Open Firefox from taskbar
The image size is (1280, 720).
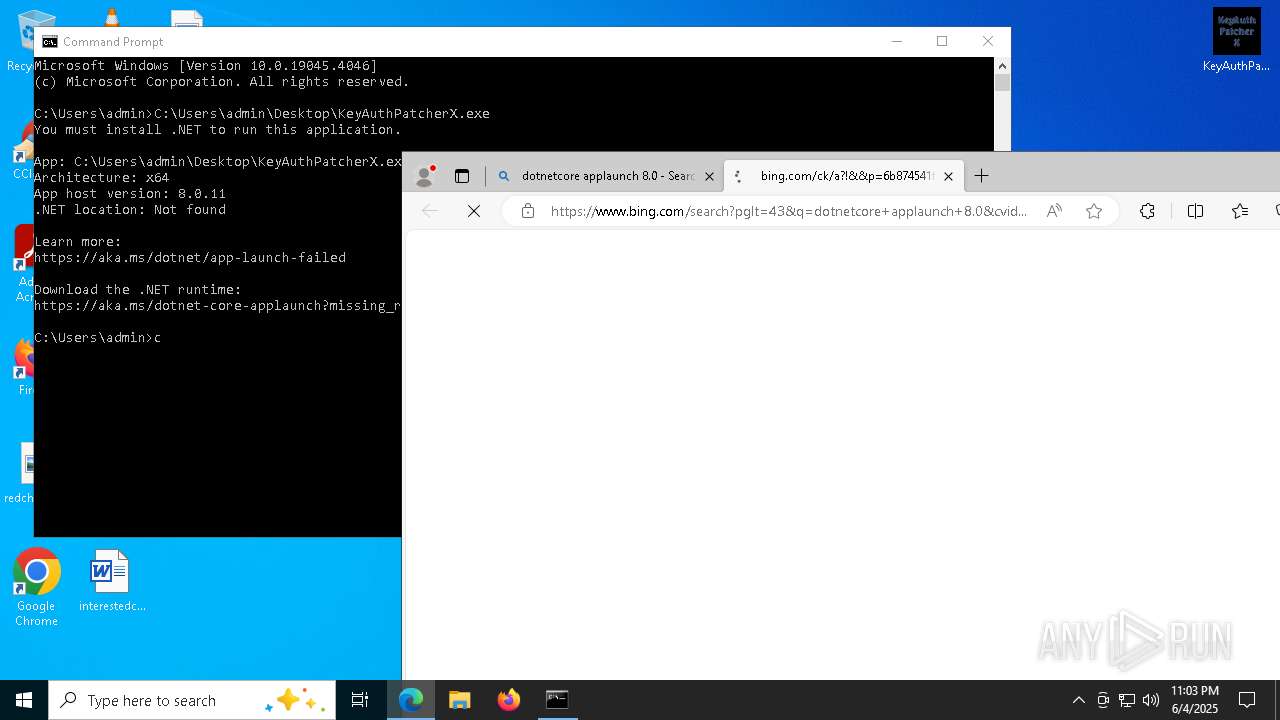(x=509, y=700)
